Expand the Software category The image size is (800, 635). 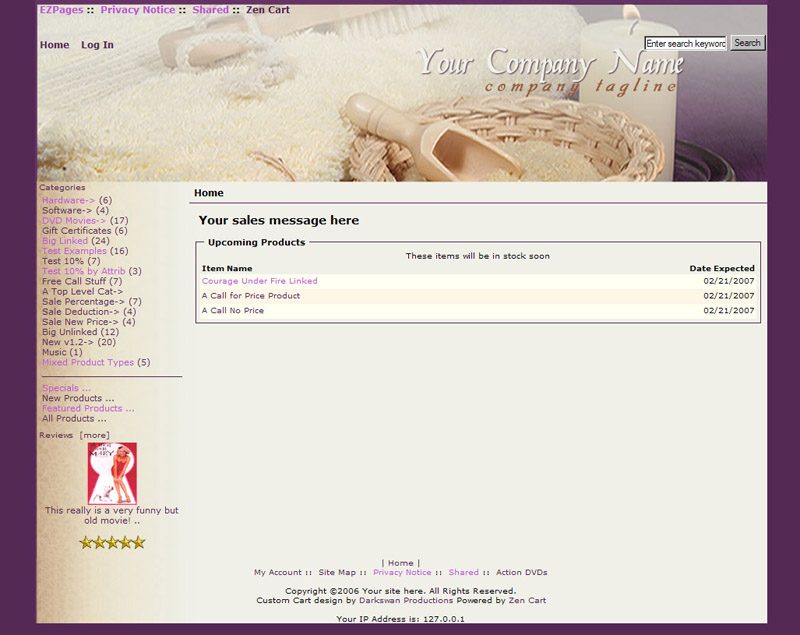coord(66,211)
